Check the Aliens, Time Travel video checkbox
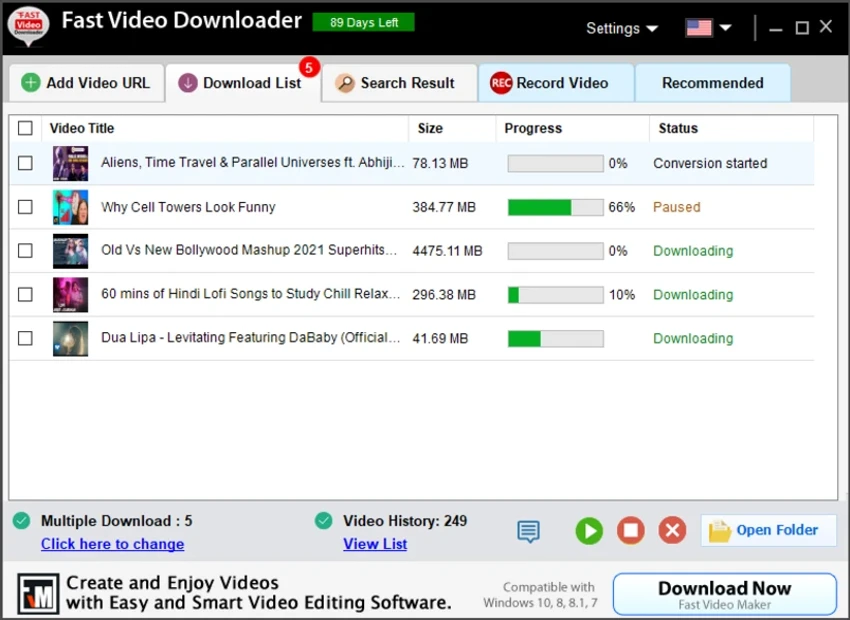 (x=25, y=163)
